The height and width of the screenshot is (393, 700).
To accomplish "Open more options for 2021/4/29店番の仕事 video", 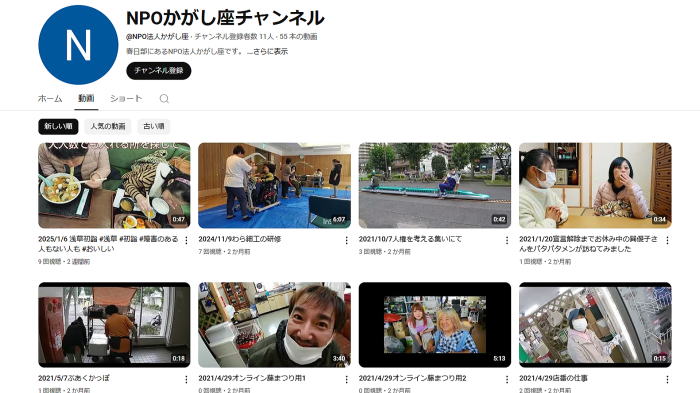I will 667,379.
